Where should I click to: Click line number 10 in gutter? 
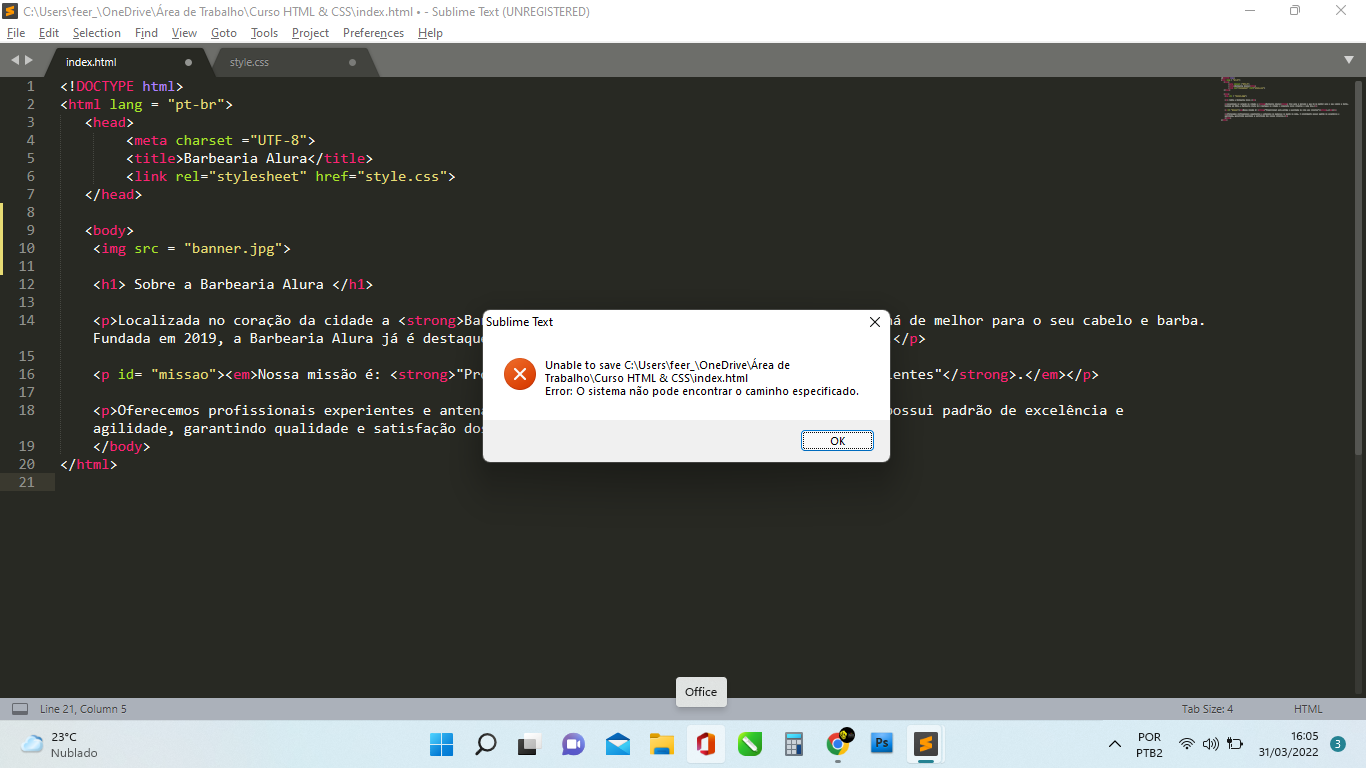27,248
